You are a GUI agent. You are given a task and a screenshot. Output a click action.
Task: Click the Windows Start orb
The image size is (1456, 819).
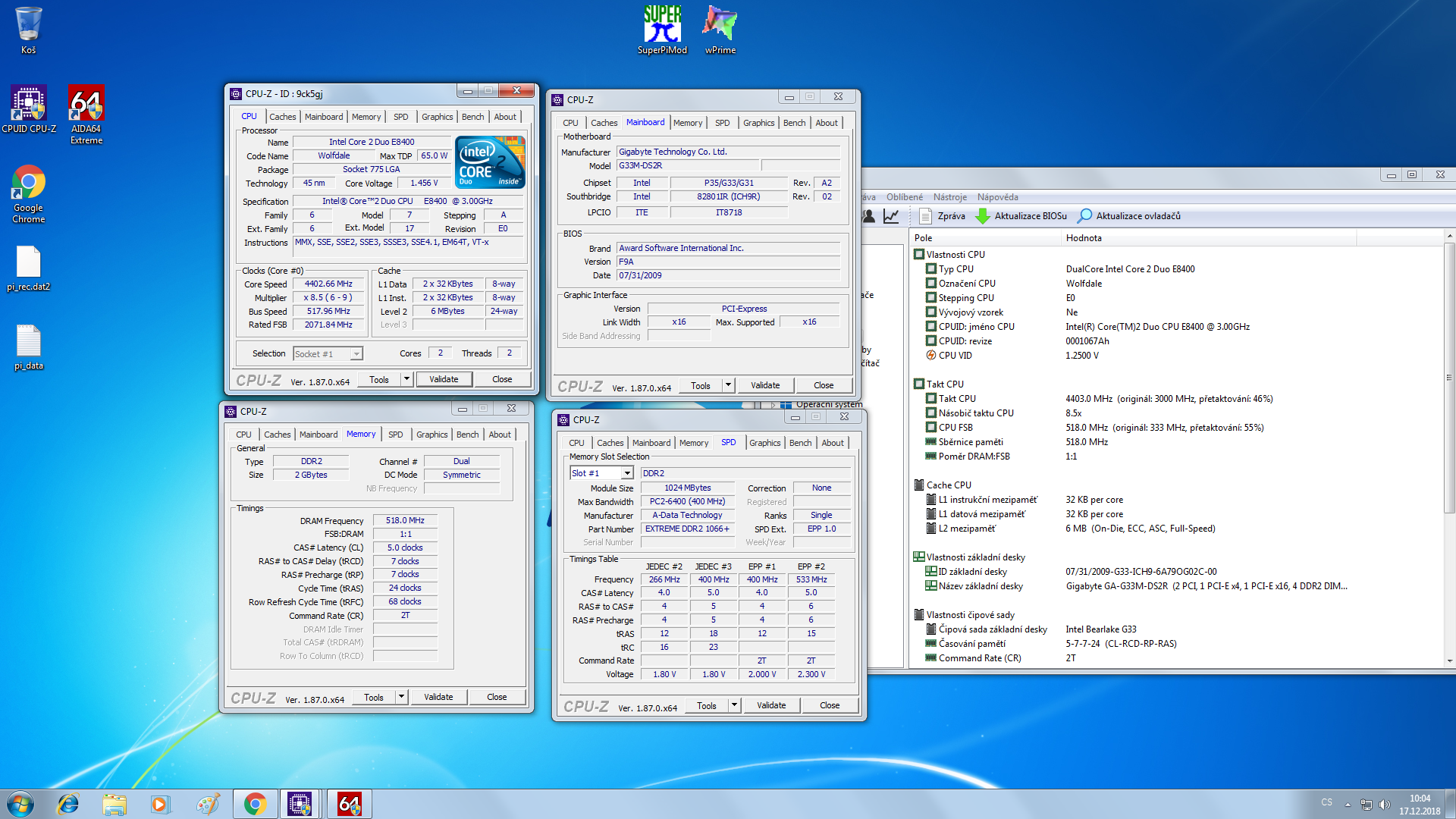tap(20, 804)
